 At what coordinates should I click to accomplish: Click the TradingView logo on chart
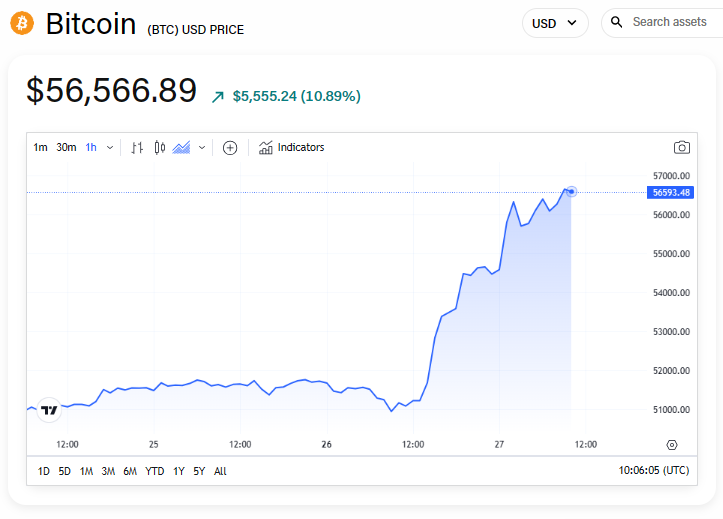[49, 409]
